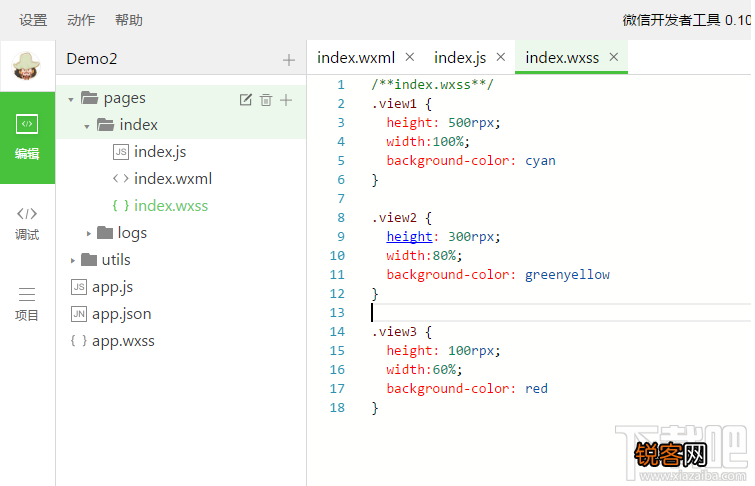Screen dimensions: 755x486
Task: Open the 调试 debug panel
Action: click(27, 222)
